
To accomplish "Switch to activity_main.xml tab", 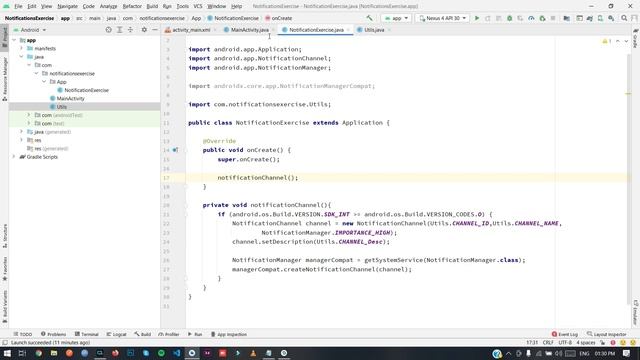I will (x=191, y=30).
